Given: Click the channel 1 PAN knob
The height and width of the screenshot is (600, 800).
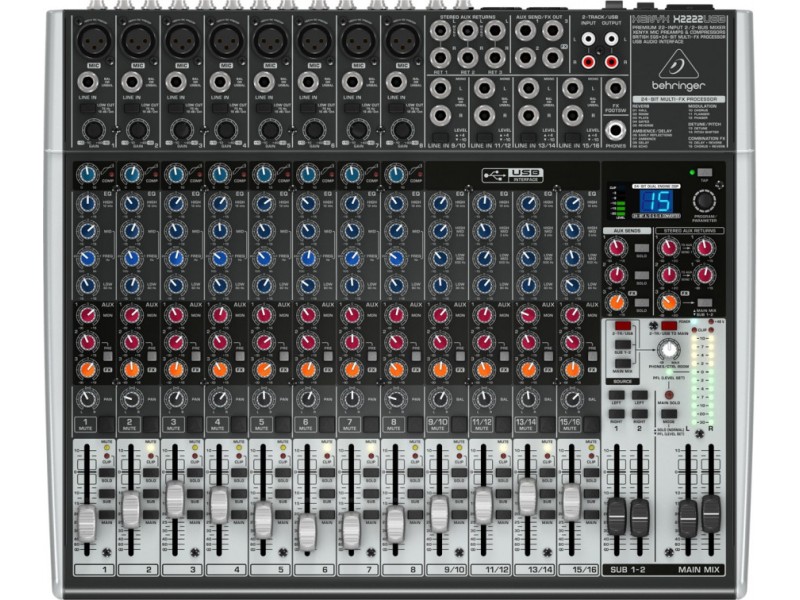Looking at the screenshot, I should coord(87,399).
